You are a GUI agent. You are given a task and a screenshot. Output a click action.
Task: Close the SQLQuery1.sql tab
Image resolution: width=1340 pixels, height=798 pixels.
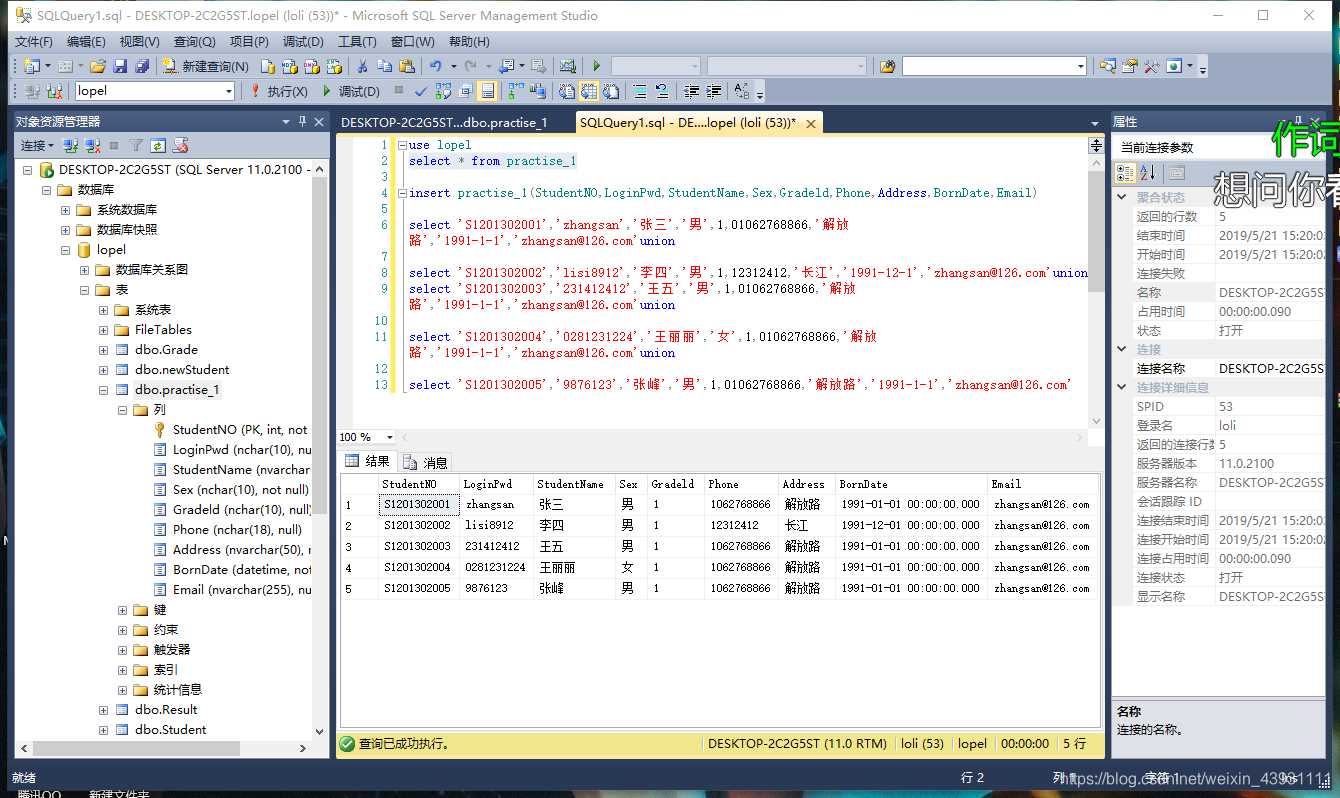[x=810, y=123]
